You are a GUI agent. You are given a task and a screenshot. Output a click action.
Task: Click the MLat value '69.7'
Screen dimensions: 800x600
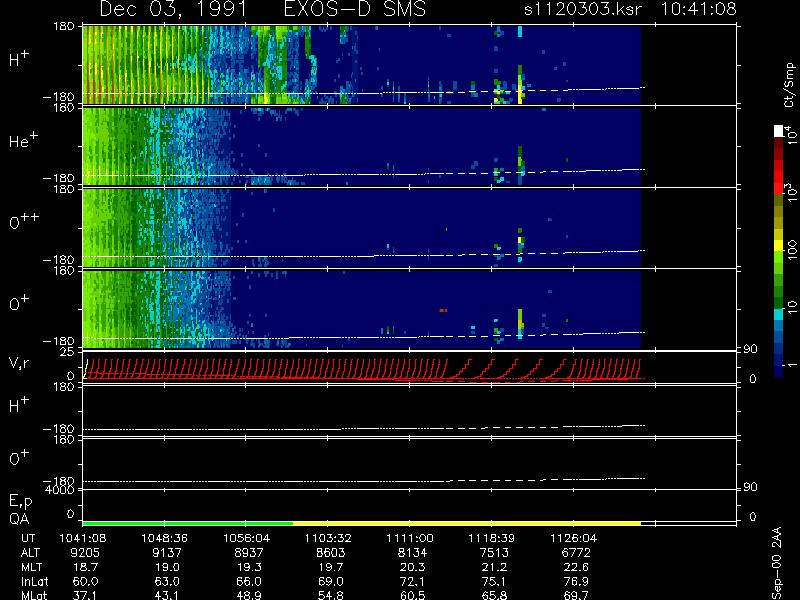[x=576, y=595]
